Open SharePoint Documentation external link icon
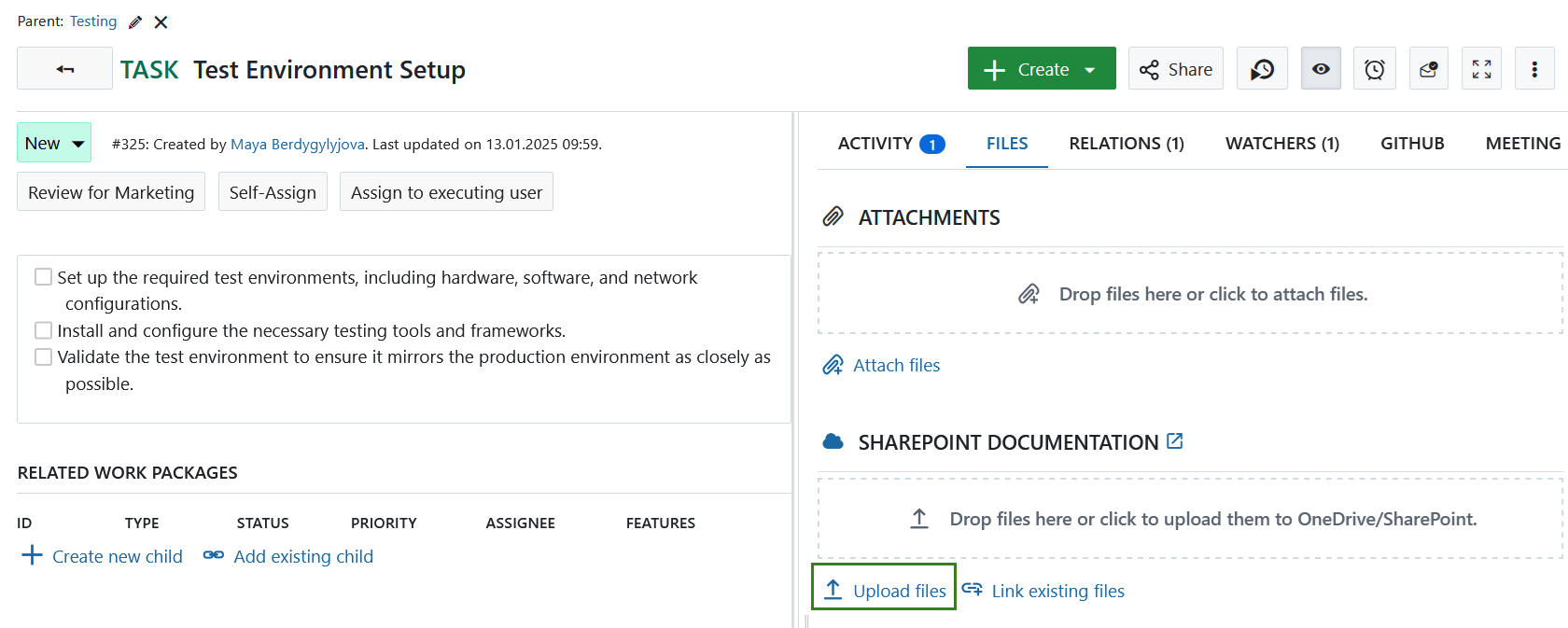The width and height of the screenshot is (1568, 628). [x=1175, y=441]
